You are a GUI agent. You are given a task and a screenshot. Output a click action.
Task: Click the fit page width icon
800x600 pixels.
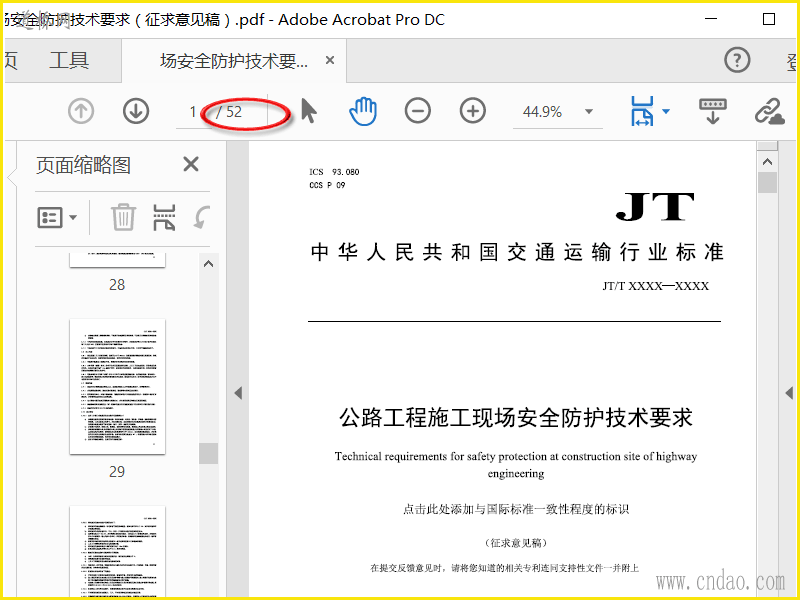click(642, 111)
